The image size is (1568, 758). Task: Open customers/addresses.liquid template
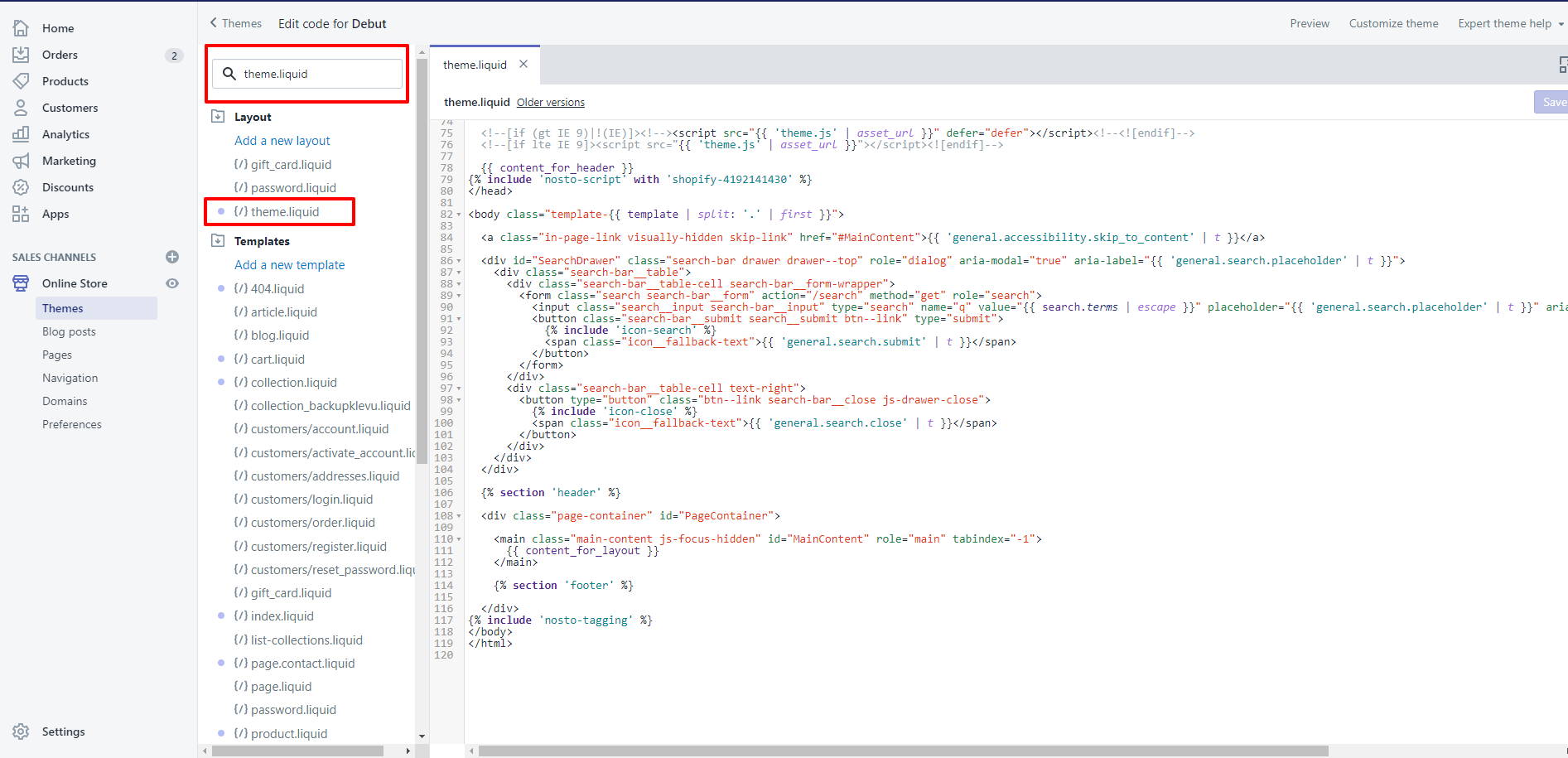325,476
